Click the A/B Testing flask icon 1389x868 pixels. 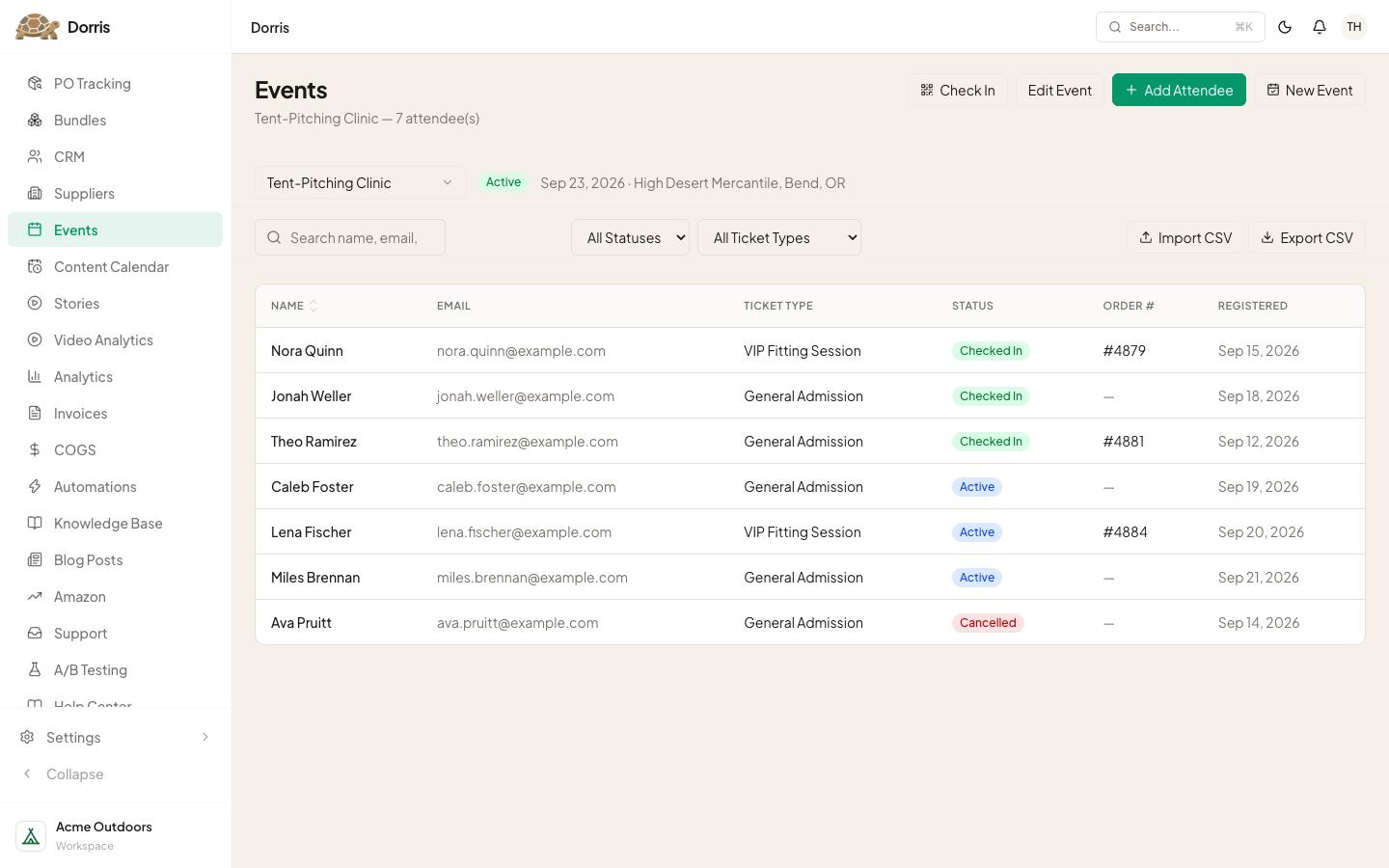35,669
